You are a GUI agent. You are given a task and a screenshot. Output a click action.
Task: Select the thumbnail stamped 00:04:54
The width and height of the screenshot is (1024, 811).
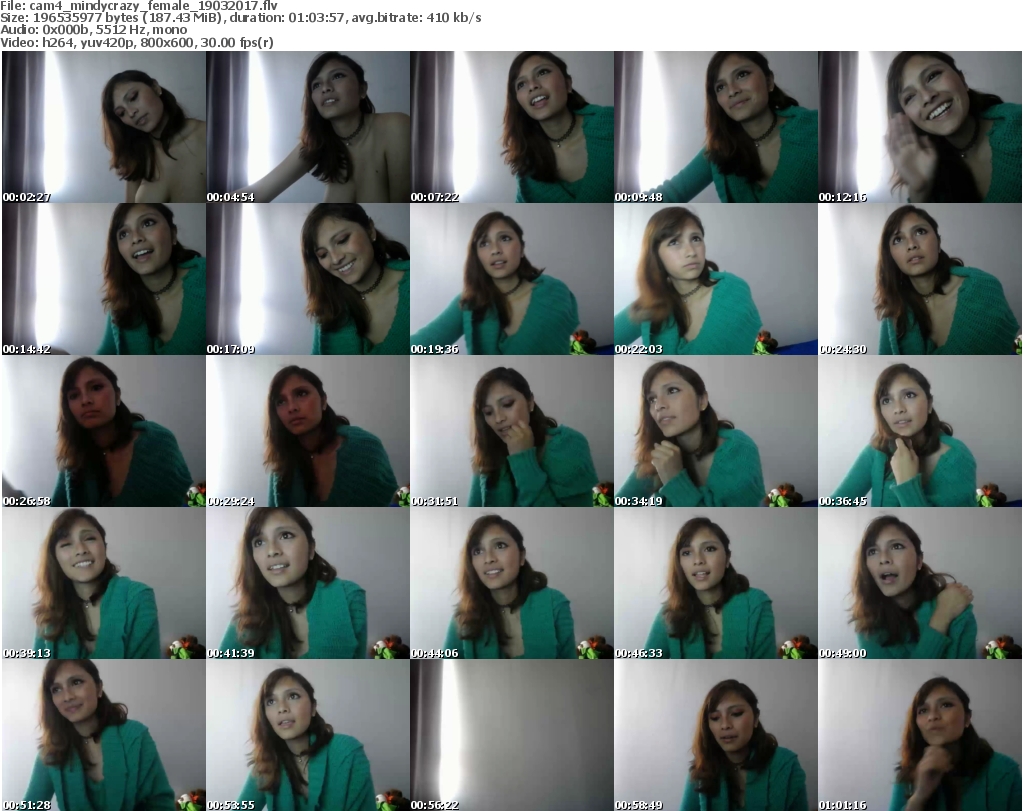tap(308, 127)
